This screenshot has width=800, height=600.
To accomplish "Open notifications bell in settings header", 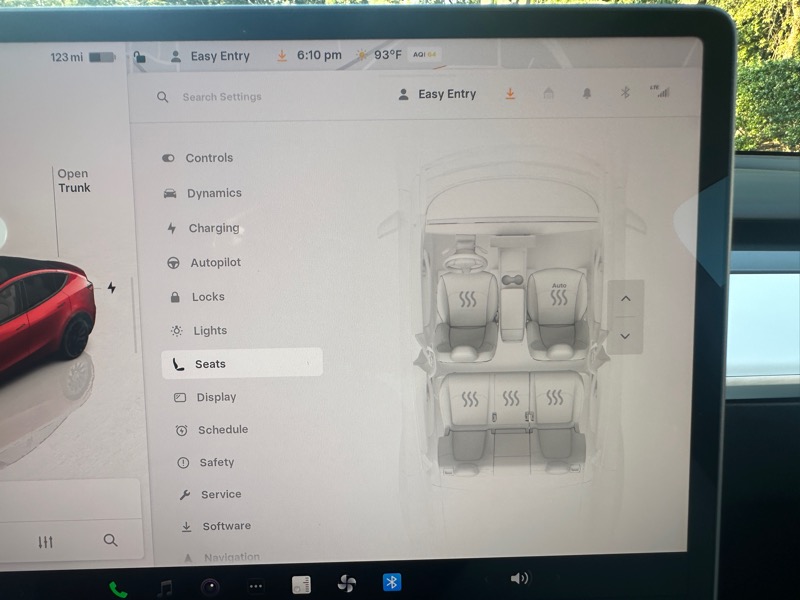I will click(x=587, y=93).
